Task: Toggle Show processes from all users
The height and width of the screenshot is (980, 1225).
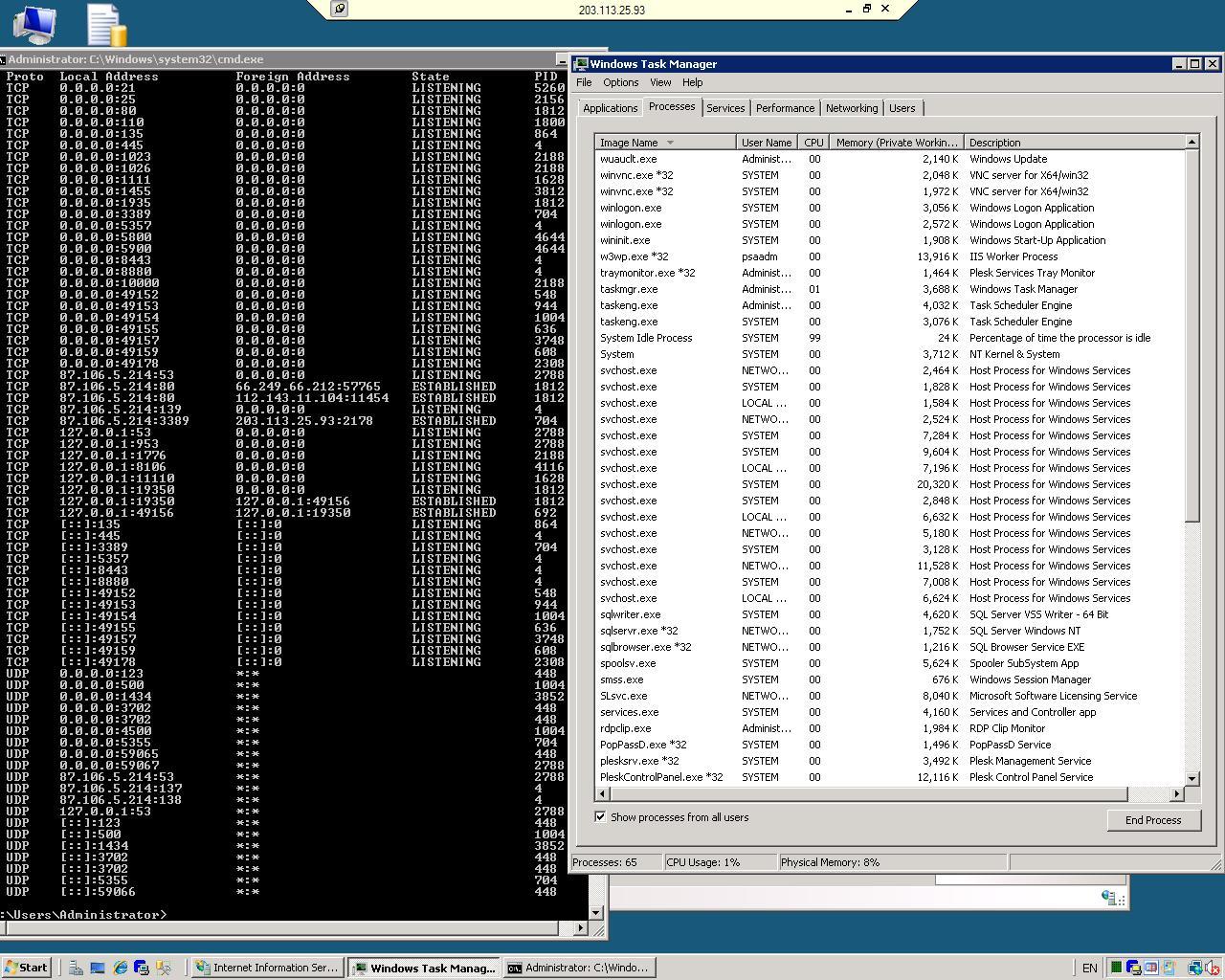Action: coord(600,817)
